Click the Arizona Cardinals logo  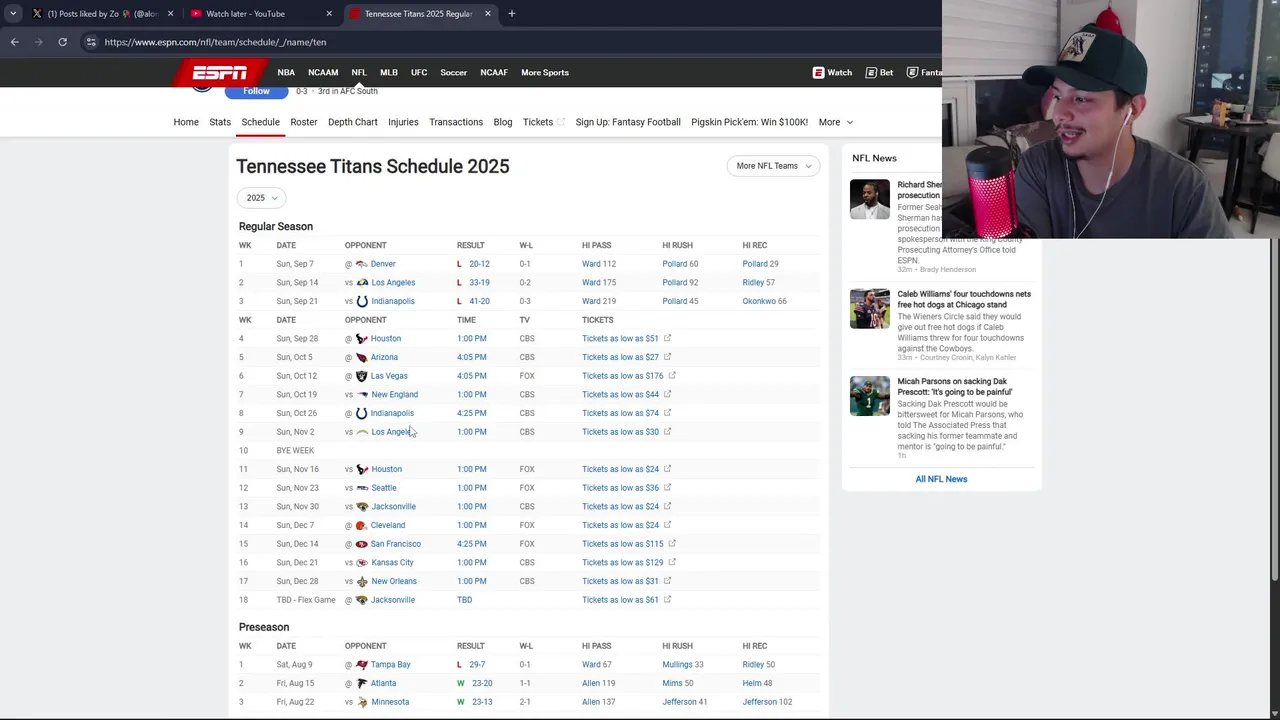tap(362, 357)
